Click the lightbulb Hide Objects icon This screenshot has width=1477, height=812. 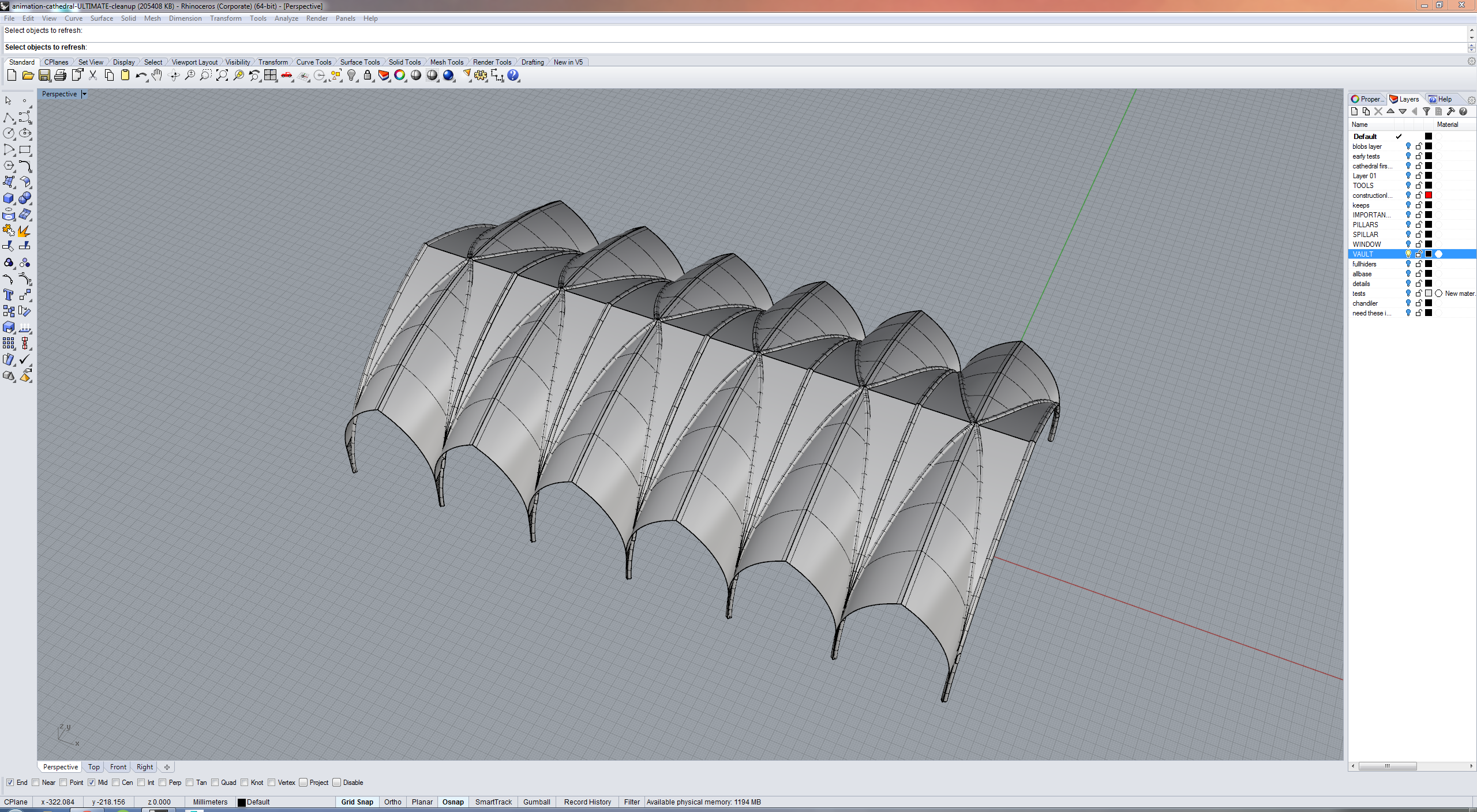click(351, 76)
